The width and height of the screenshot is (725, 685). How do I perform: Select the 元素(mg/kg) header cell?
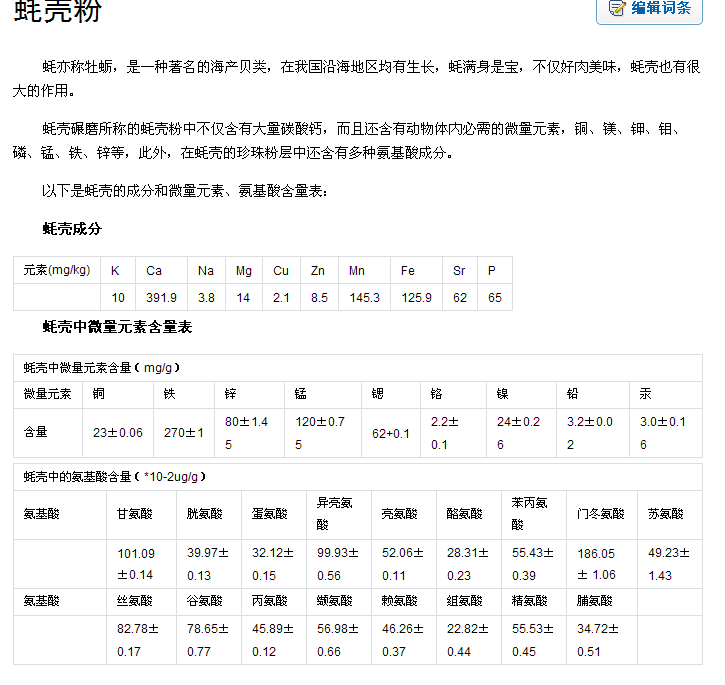pos(57,270)
